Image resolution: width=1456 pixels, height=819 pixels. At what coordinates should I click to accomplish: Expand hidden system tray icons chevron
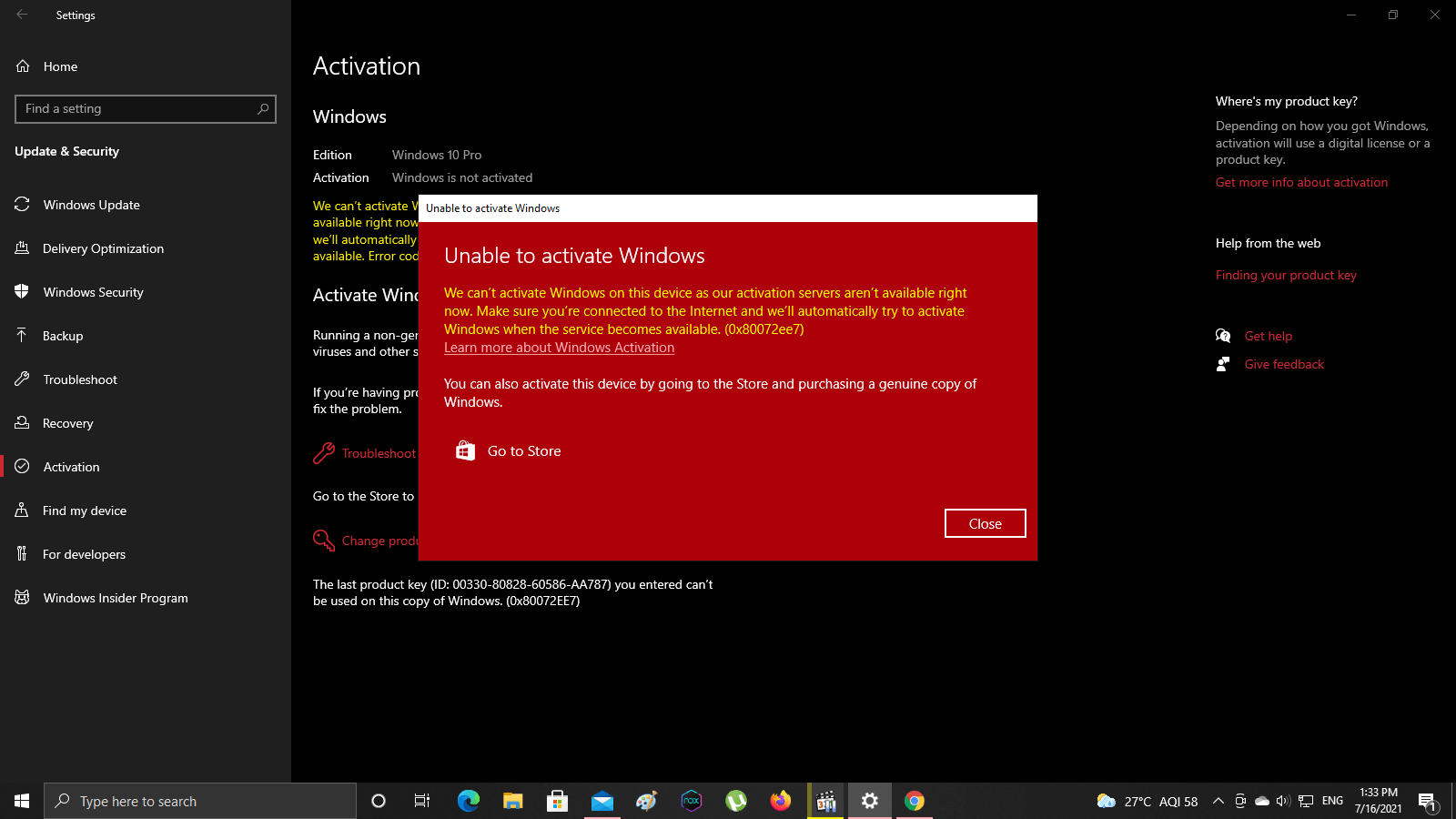(x=1218, y=801)
